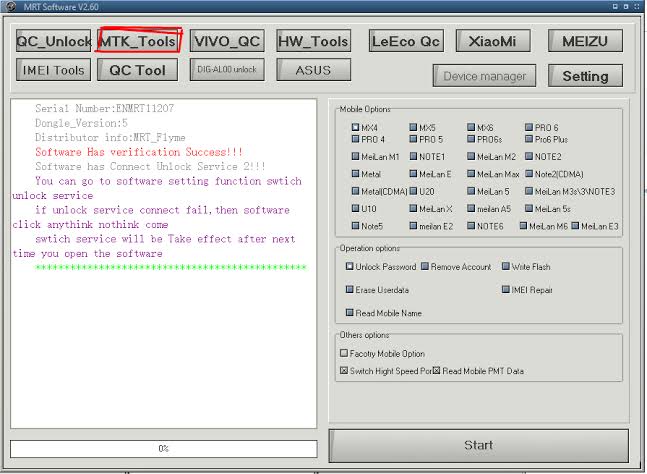Select the MeiLan Max option
Image resolution: width=647 pixels, height=474 pixels.
click(x=471, y=174)
